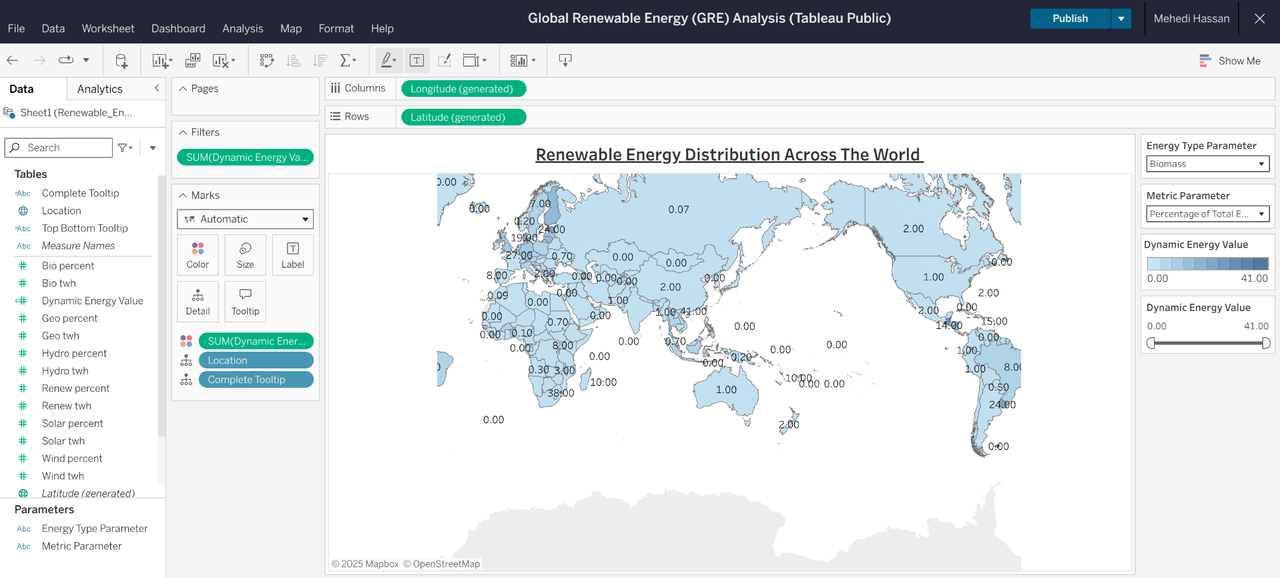Open the Format menu
The image size is (1280, 578).
click(336, 29)
